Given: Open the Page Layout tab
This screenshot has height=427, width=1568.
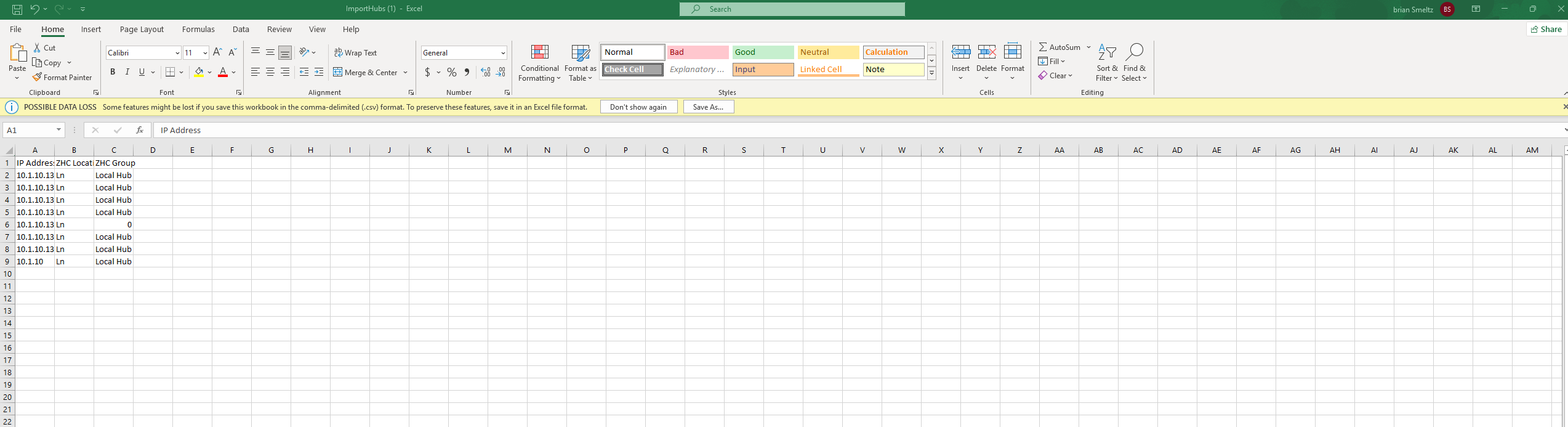Looking at the screenshot, I should click(x=142, y=30).
